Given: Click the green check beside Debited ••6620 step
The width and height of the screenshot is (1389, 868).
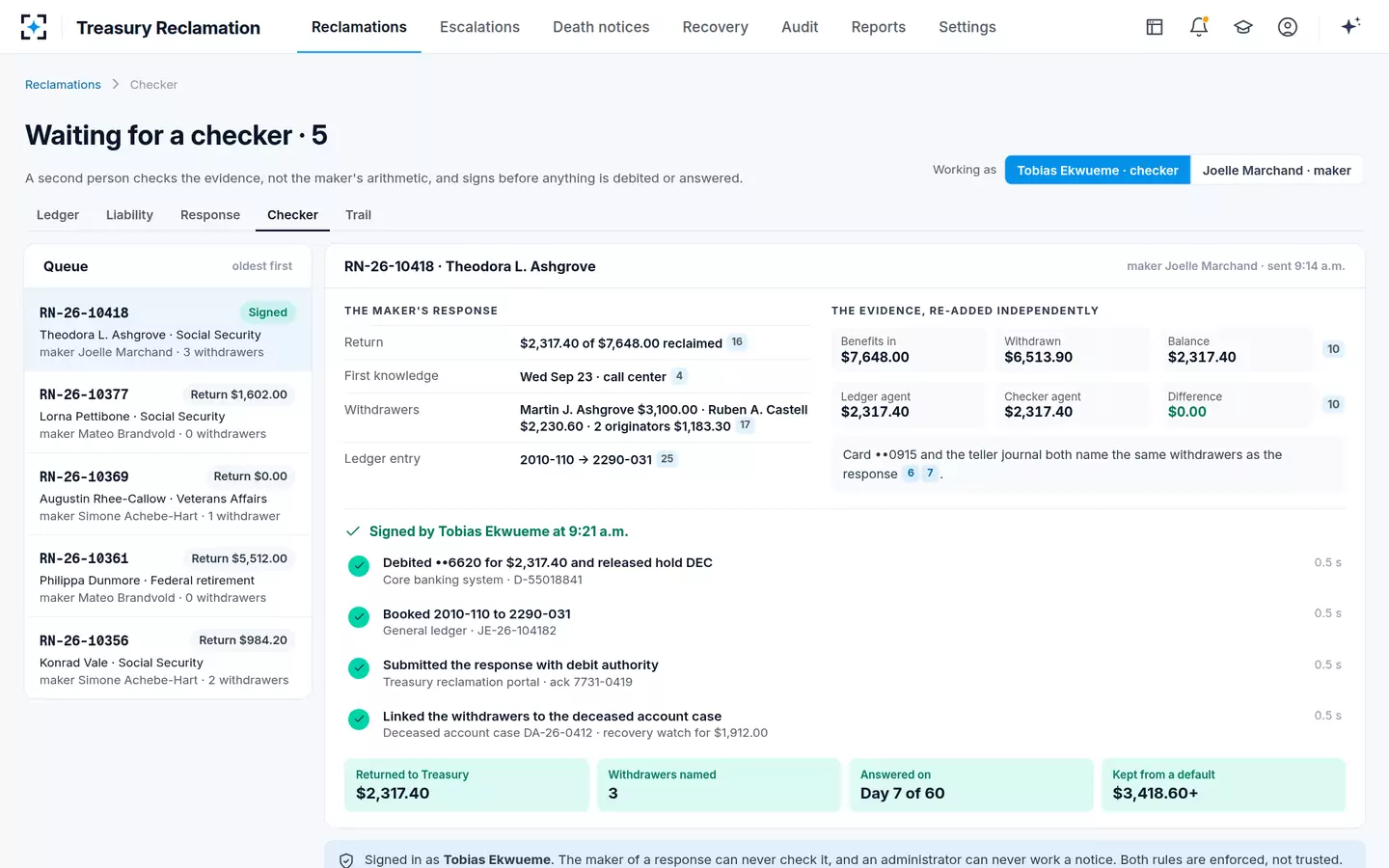Looking at the screenshot, I should [359, 566].
